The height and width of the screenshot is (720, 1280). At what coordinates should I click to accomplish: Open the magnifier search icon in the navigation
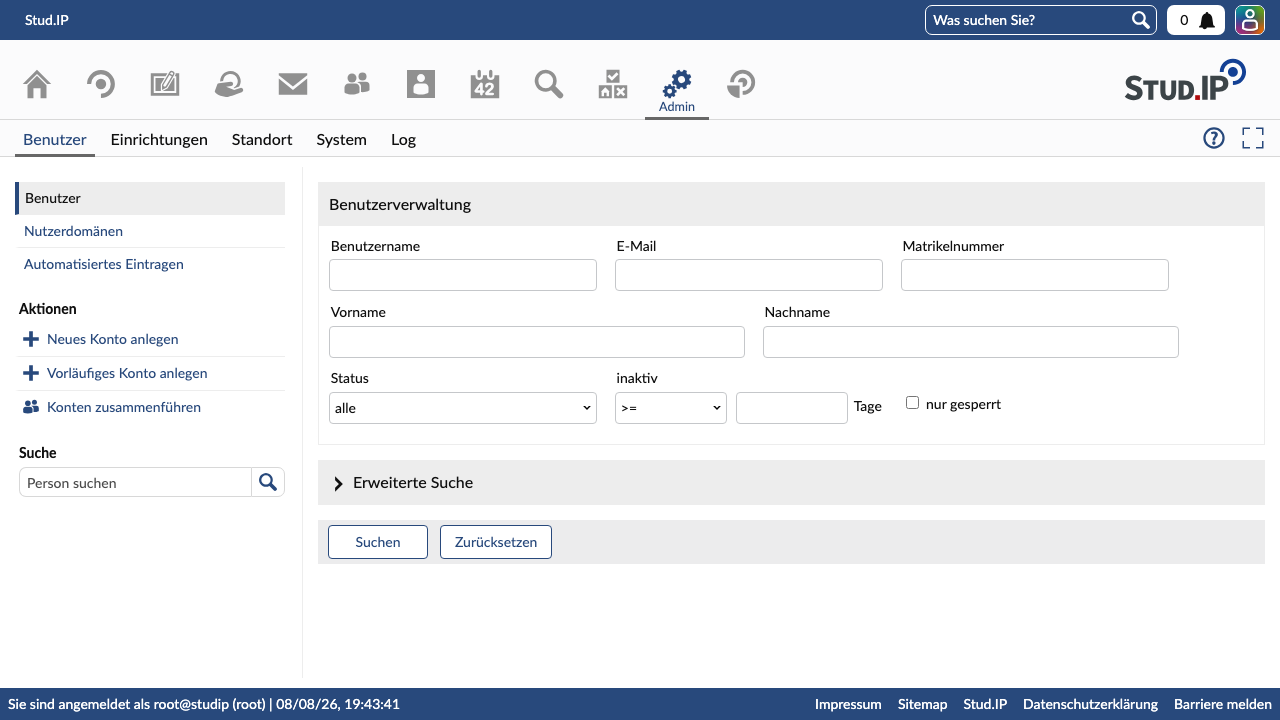(x=549, y=84)
